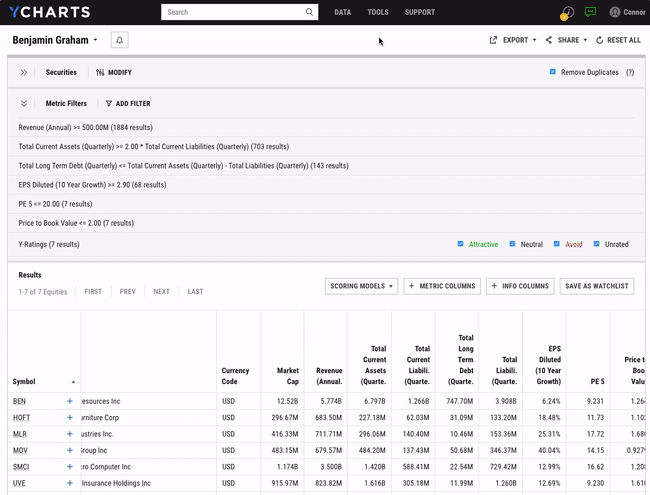Click the Reset All circular arrow icon

coord(599,40)
